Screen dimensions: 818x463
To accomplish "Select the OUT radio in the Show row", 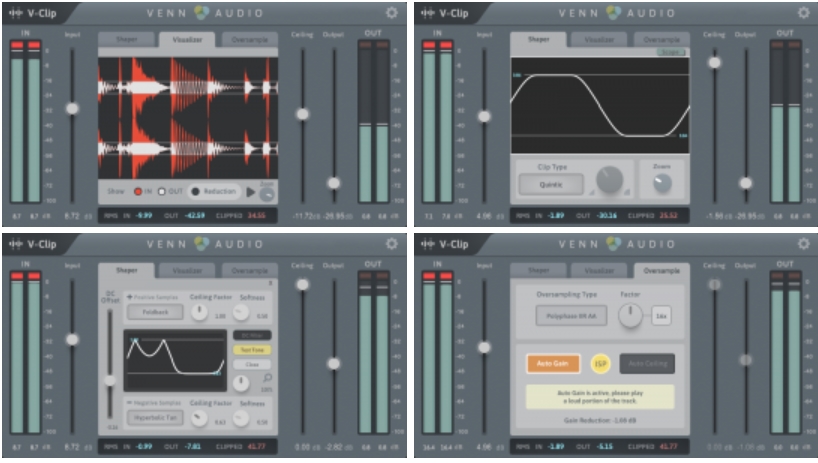I will click(x=162, y=192).
